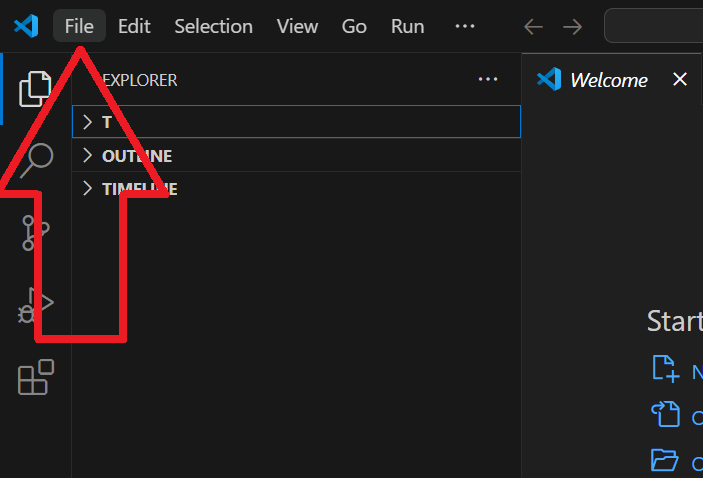Open the Search view magnifier icon
The height and width of the screenshot is (478, 703).
tap(37, 161)
